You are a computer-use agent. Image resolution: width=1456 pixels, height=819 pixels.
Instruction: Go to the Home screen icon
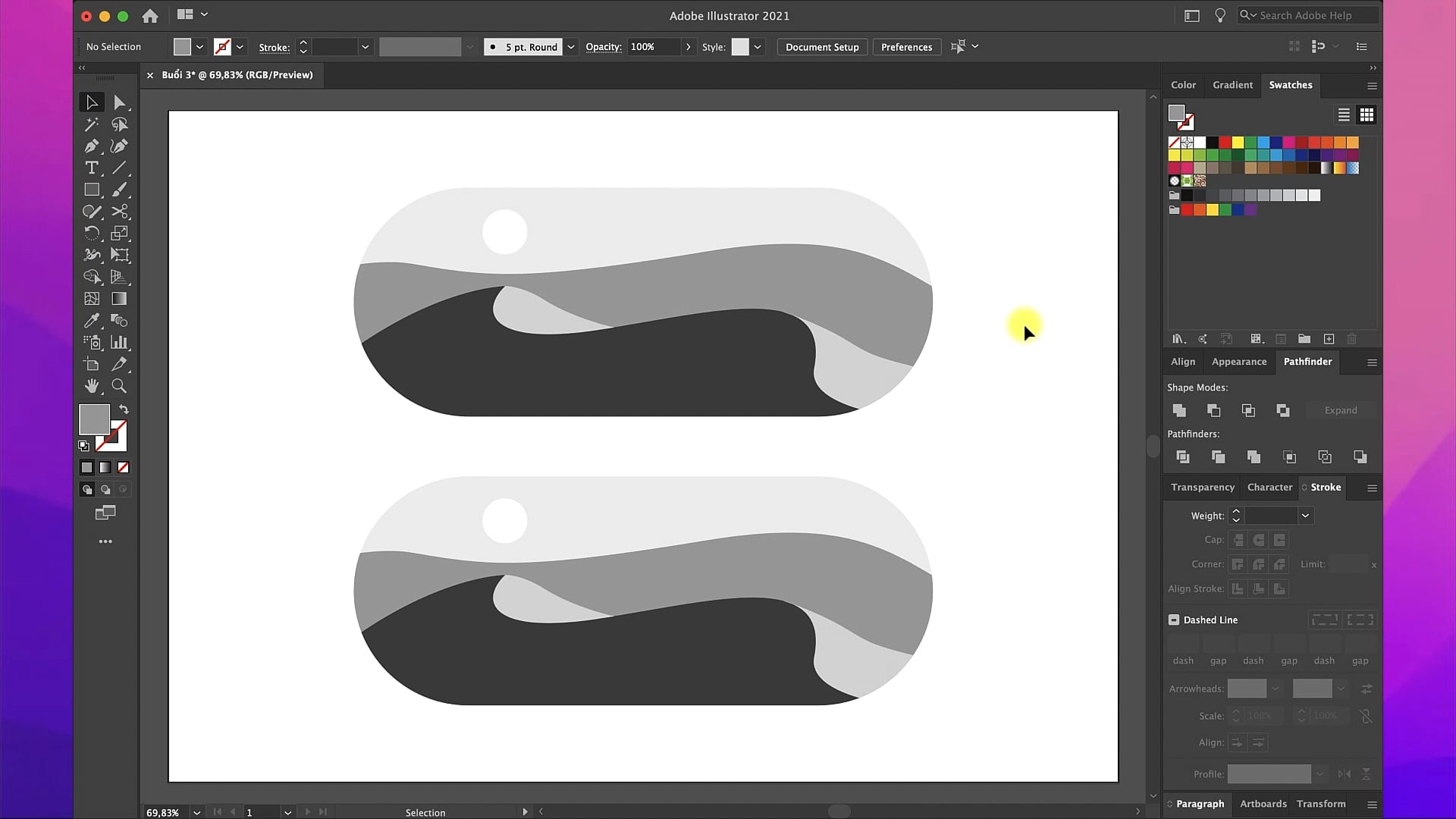(150, 15)
